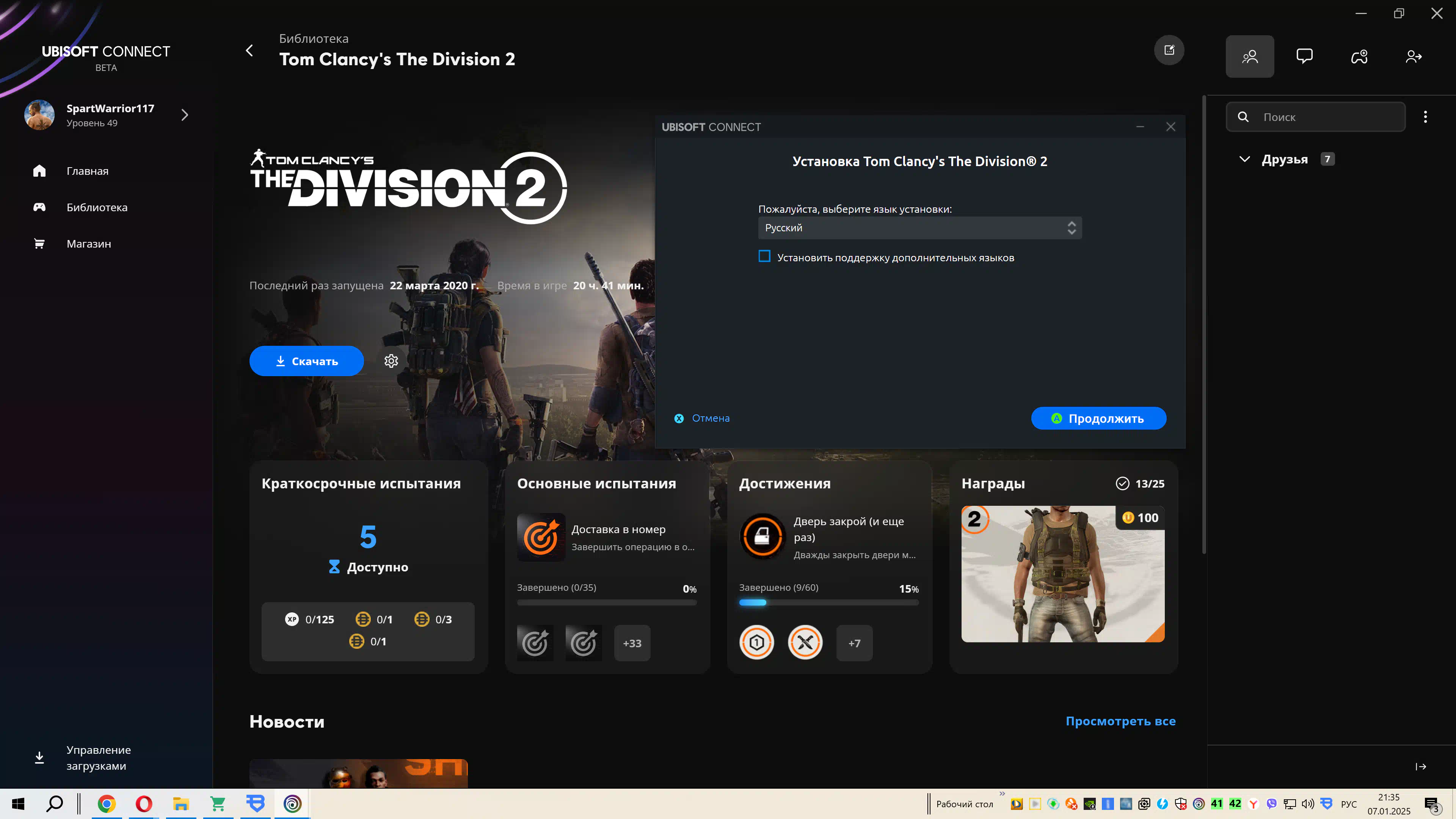The height and width of the screenshot is (819, 1456).
Task: Open the three-dot friends options menu
Action: (1425, 116)
